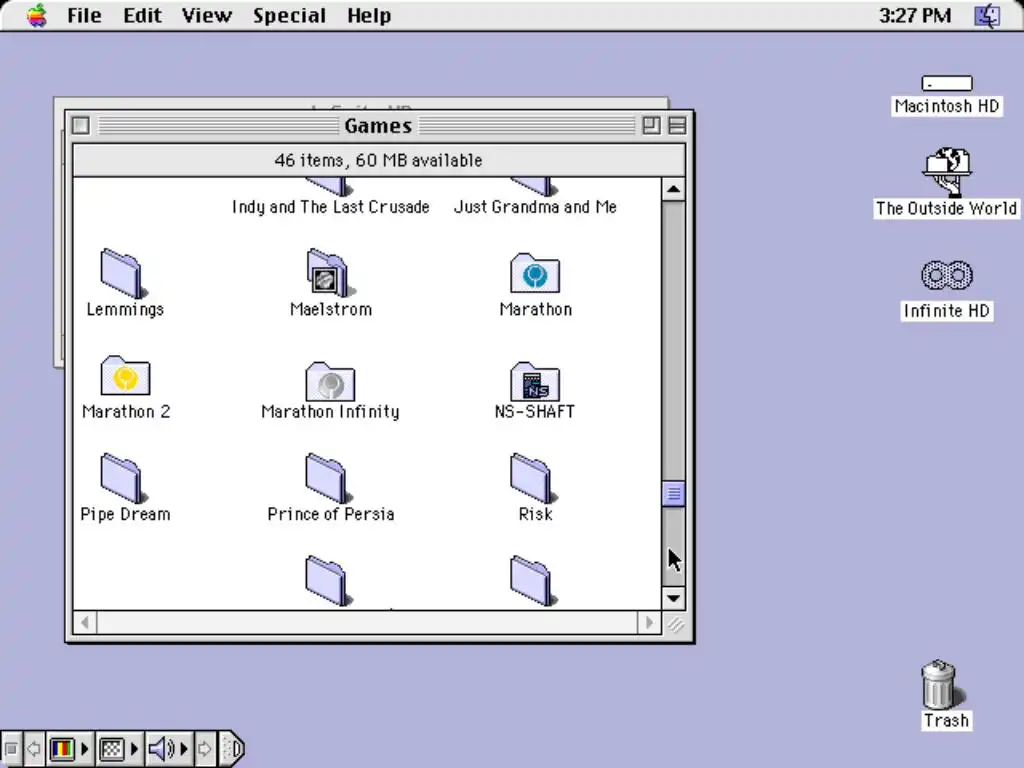This screenshot has height=768, width=1024.
Task: Click the Games window zoom box
Action: (x=651, y=125)
